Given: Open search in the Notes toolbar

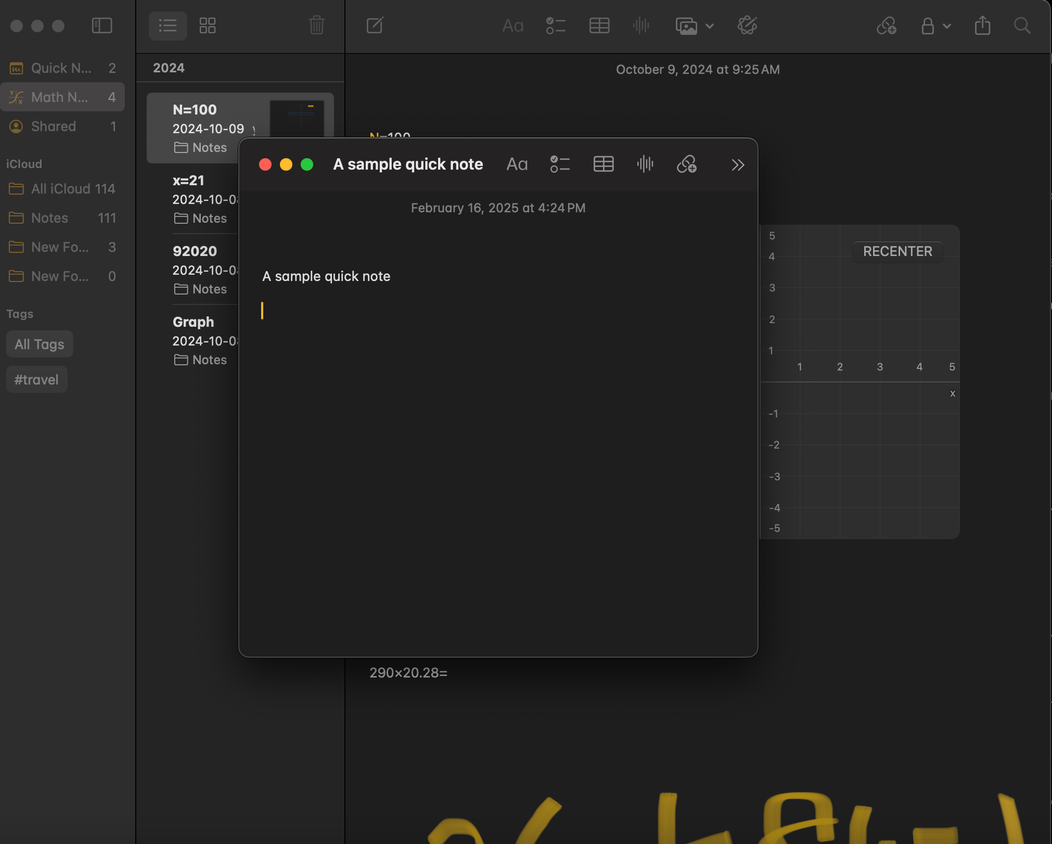Looking at the screenshot, I should (x=1022, y=26).
